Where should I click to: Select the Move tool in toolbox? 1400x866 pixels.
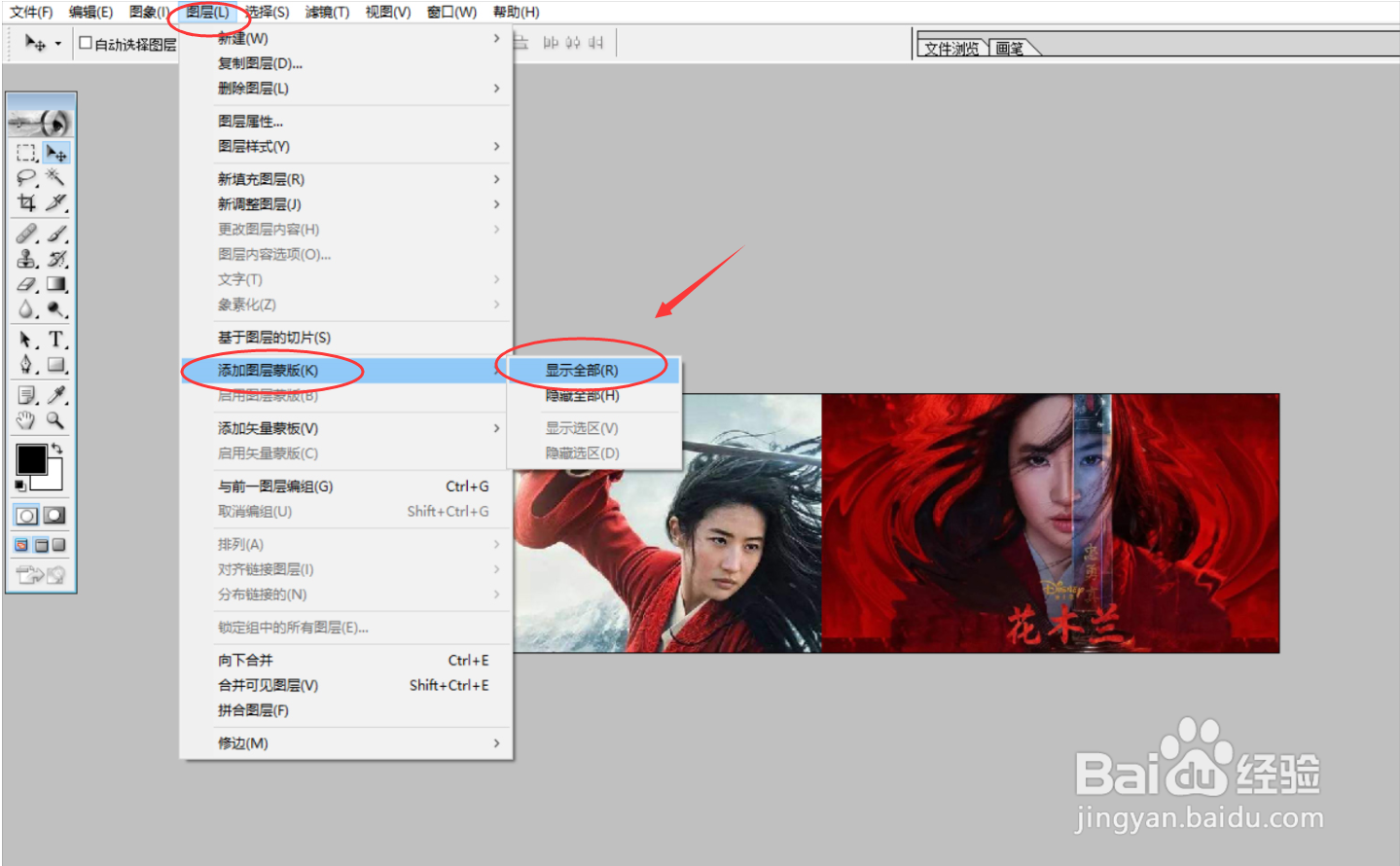(x=56, y=153)
